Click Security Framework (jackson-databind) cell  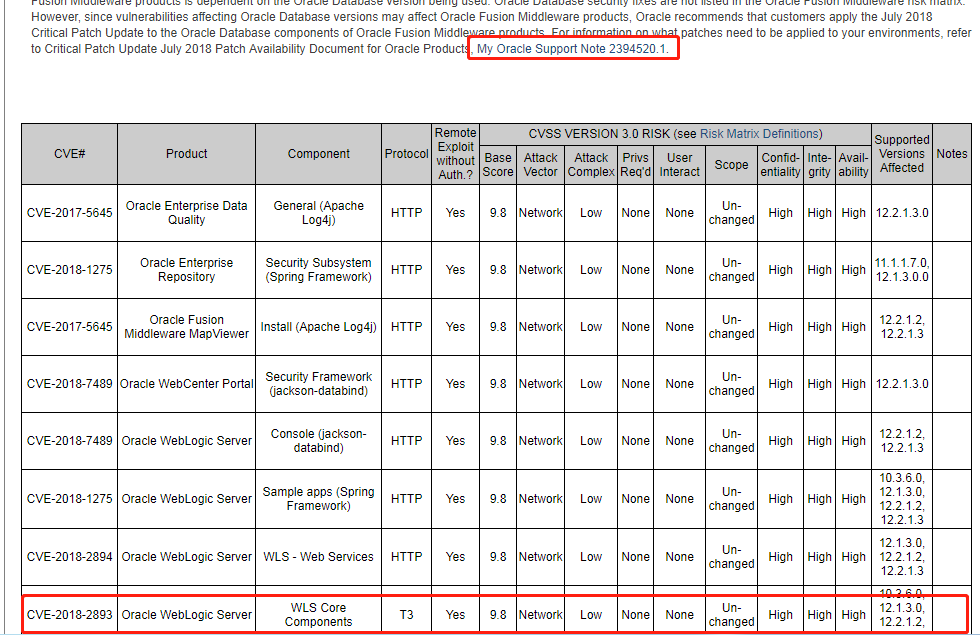318,384
